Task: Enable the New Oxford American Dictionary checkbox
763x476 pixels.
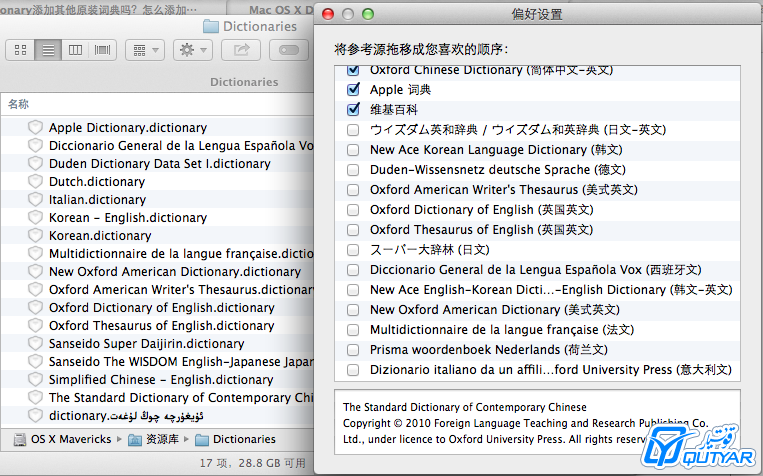Action: pyautogui.click(x=353, y=310)
